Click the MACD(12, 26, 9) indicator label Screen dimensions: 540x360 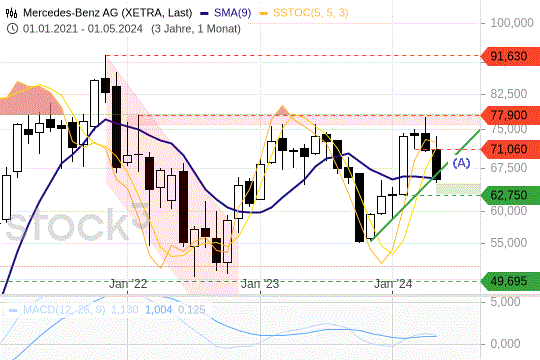[x=64, y=310]
